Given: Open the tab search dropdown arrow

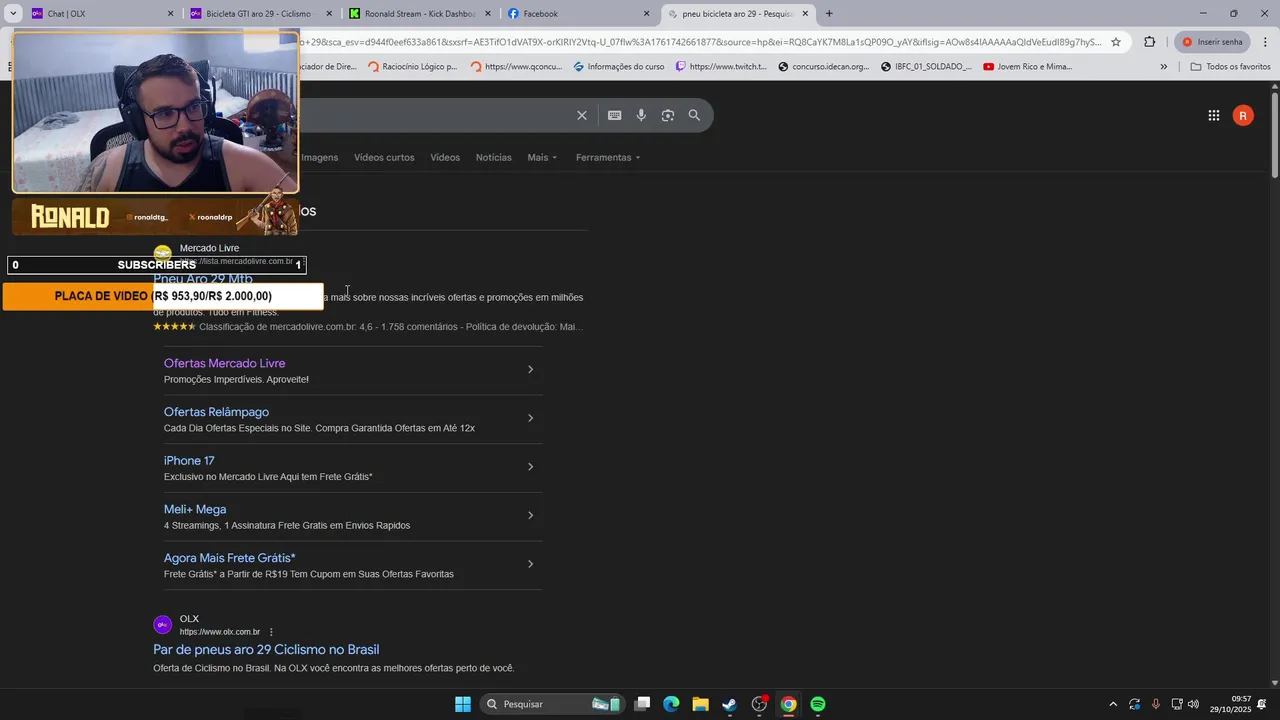Looking at the screenshot, I should tap(13, 14).
